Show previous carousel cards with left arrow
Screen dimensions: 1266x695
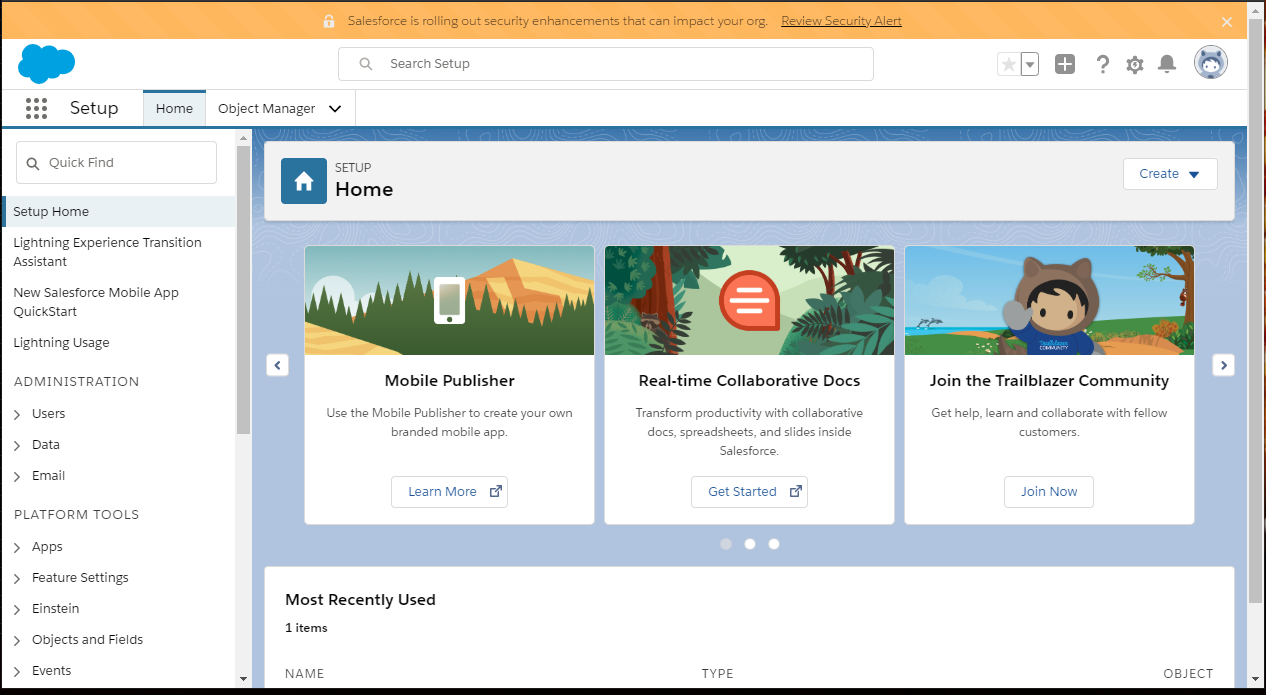click(277, 365)
